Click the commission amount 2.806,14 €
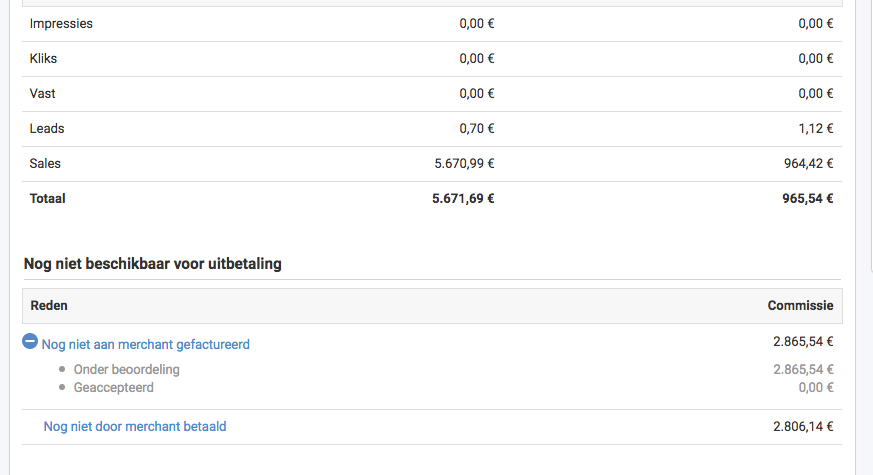The width and height of the screenshot is (873, 475). 803,427
